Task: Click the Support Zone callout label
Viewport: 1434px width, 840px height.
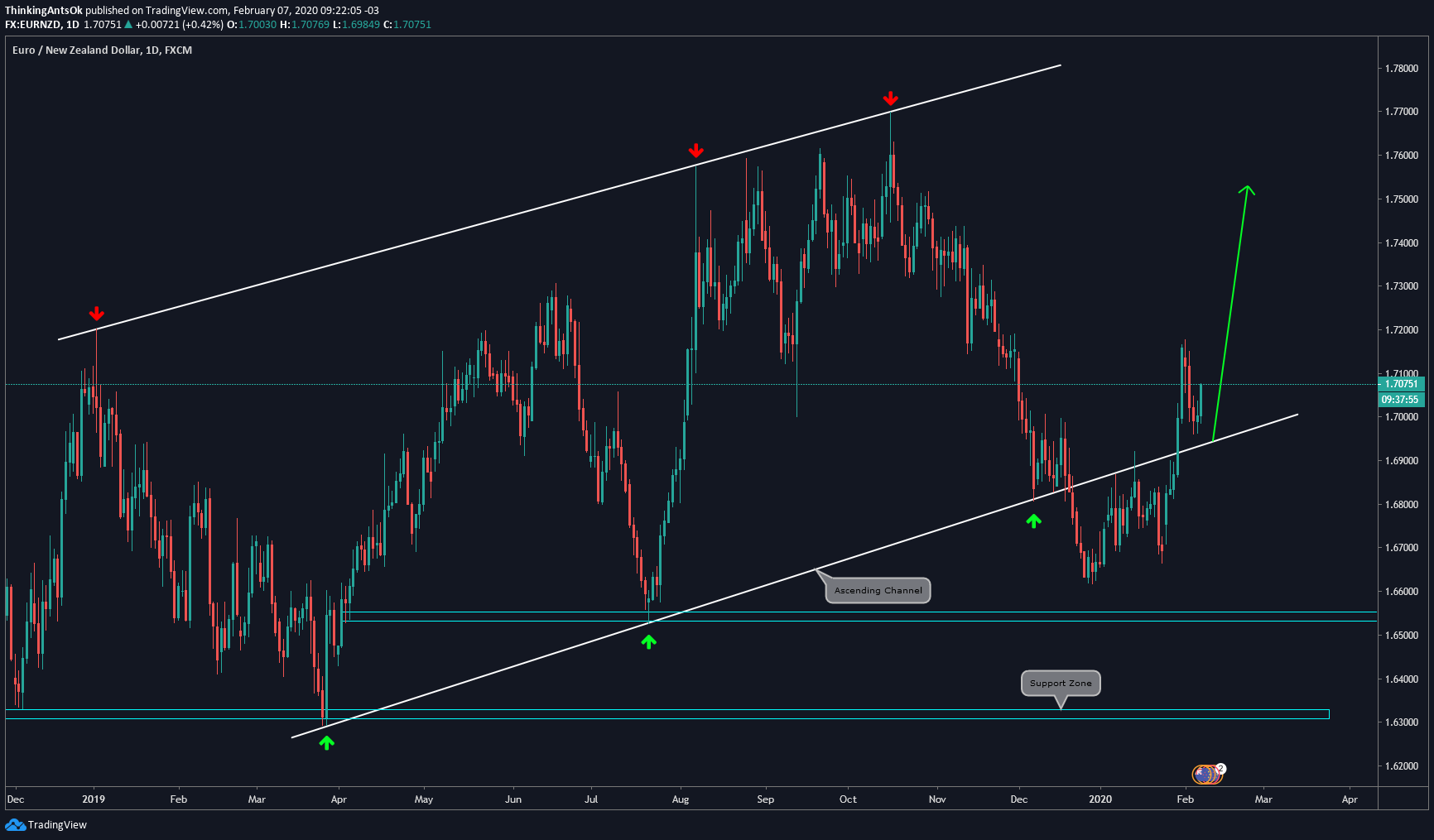Action: point(1061,683)
